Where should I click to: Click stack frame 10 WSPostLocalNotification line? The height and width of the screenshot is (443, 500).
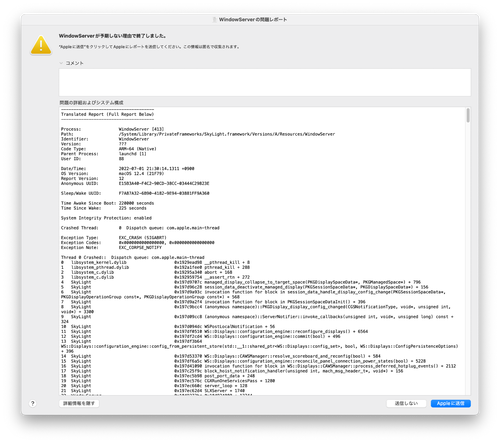click(x=168, y=326)
